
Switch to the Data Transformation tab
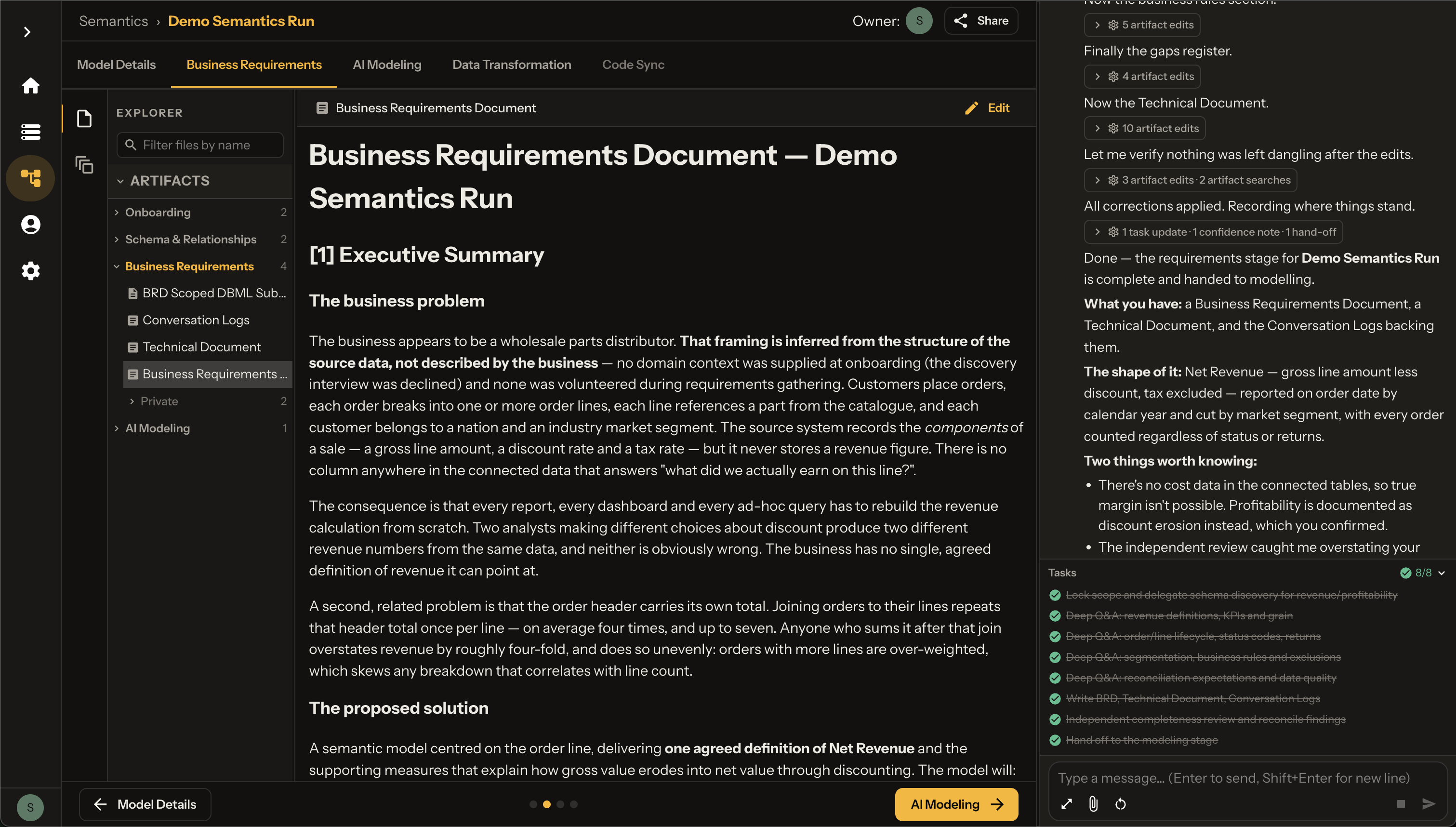pyautogui.click(x=512, y=65)
